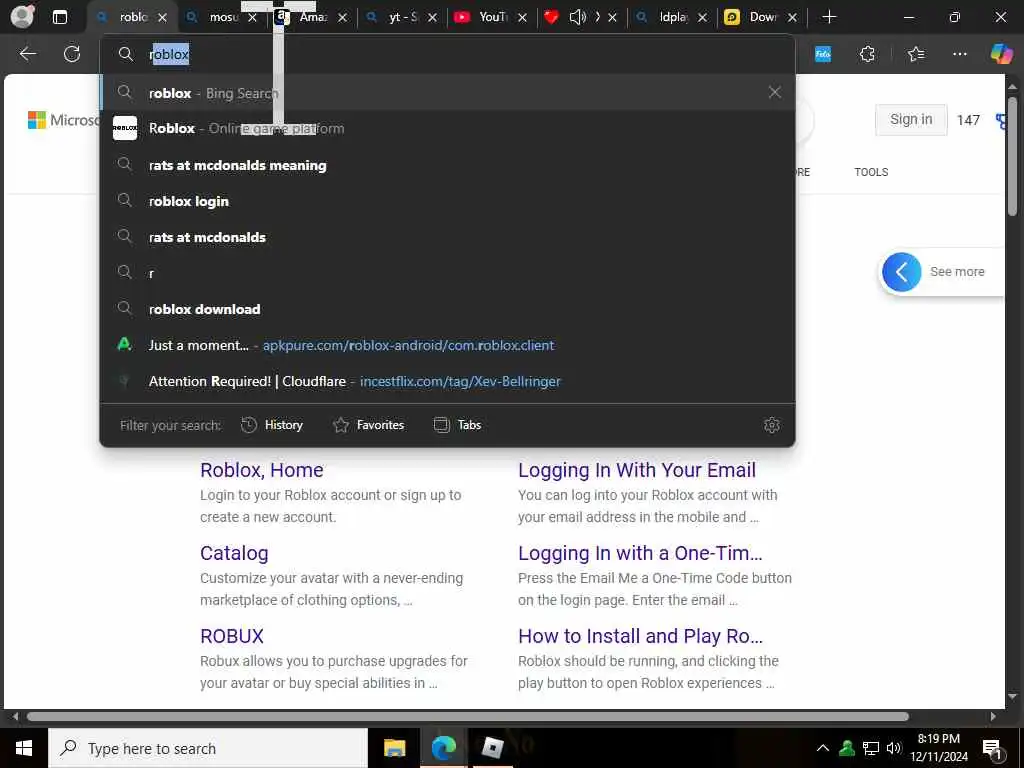Select the roblox Bing Search suggestion
This screenshot has height=768, width=1024.
(447, 93)
